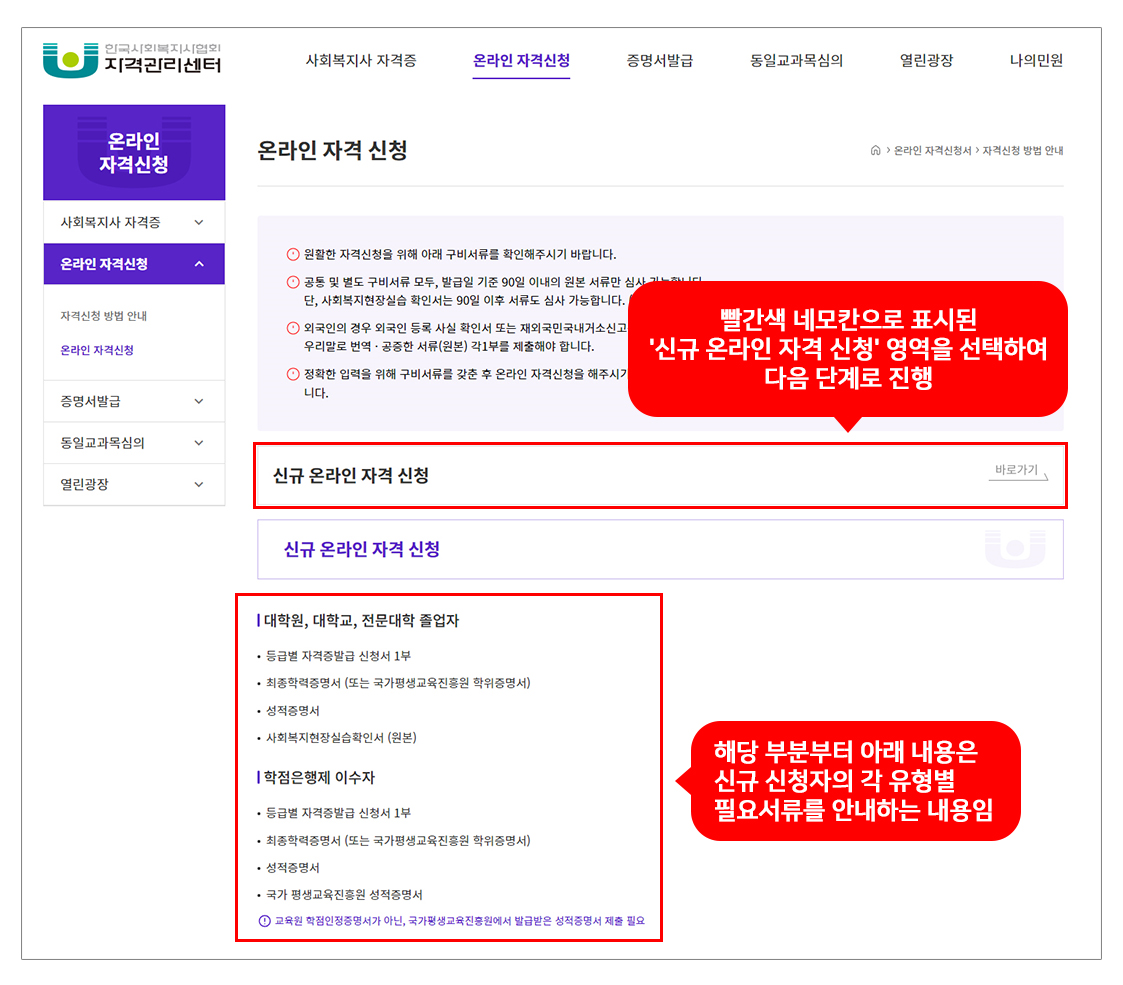The width and height of the screenshot is (1123, 985).
Task: Expand 사회복지사 자격증 sidebar chevron
Action: (x=199, y=222)
